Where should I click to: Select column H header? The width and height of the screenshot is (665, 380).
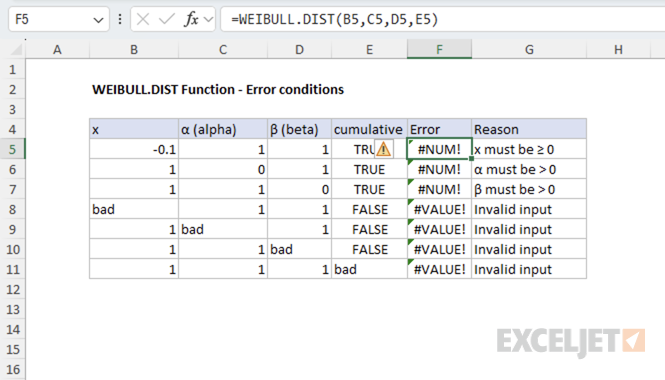click(618, 50)
